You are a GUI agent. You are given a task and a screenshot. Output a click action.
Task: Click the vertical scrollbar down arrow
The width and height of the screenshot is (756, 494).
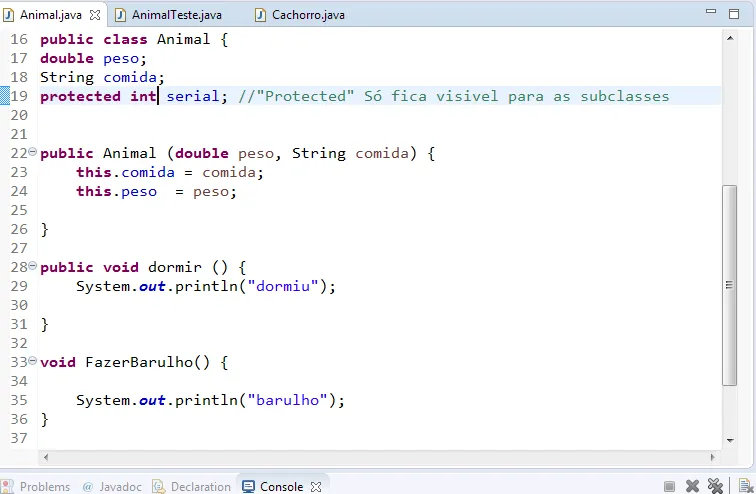pos(730,440)
